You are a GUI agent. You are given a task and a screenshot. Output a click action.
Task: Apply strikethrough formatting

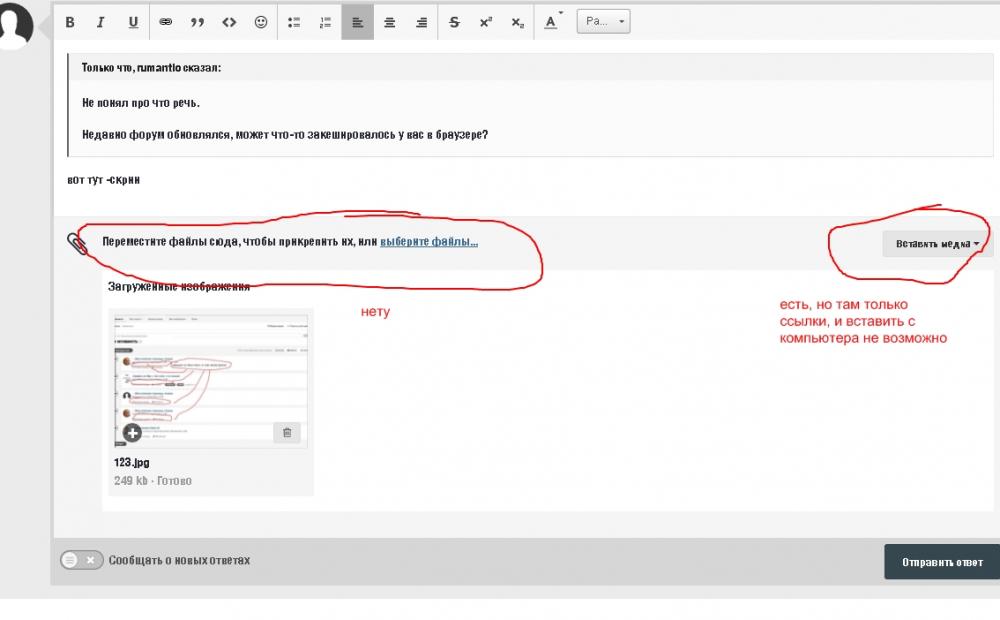[454, 22]
